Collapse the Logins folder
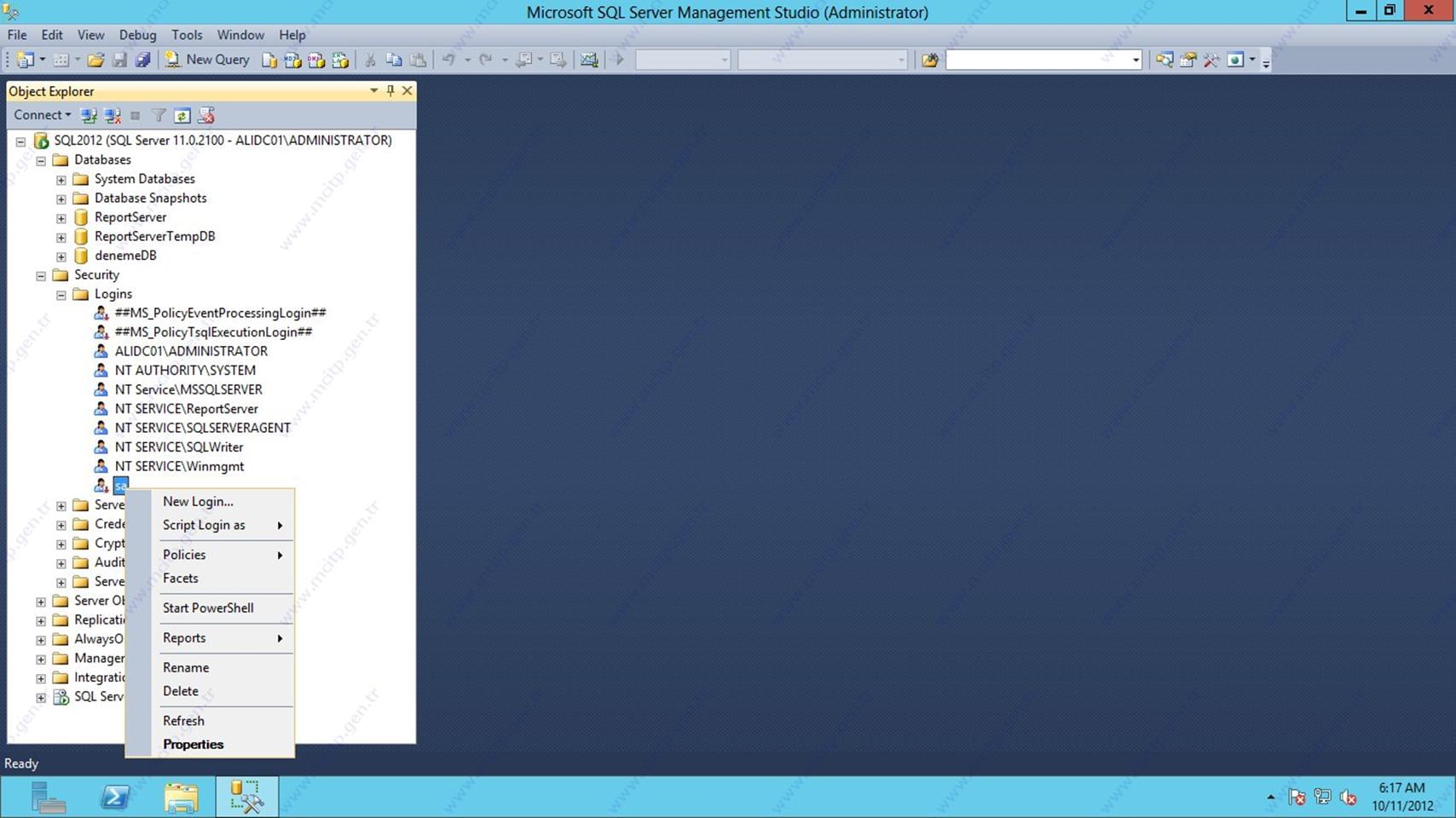 click(61, 295)
